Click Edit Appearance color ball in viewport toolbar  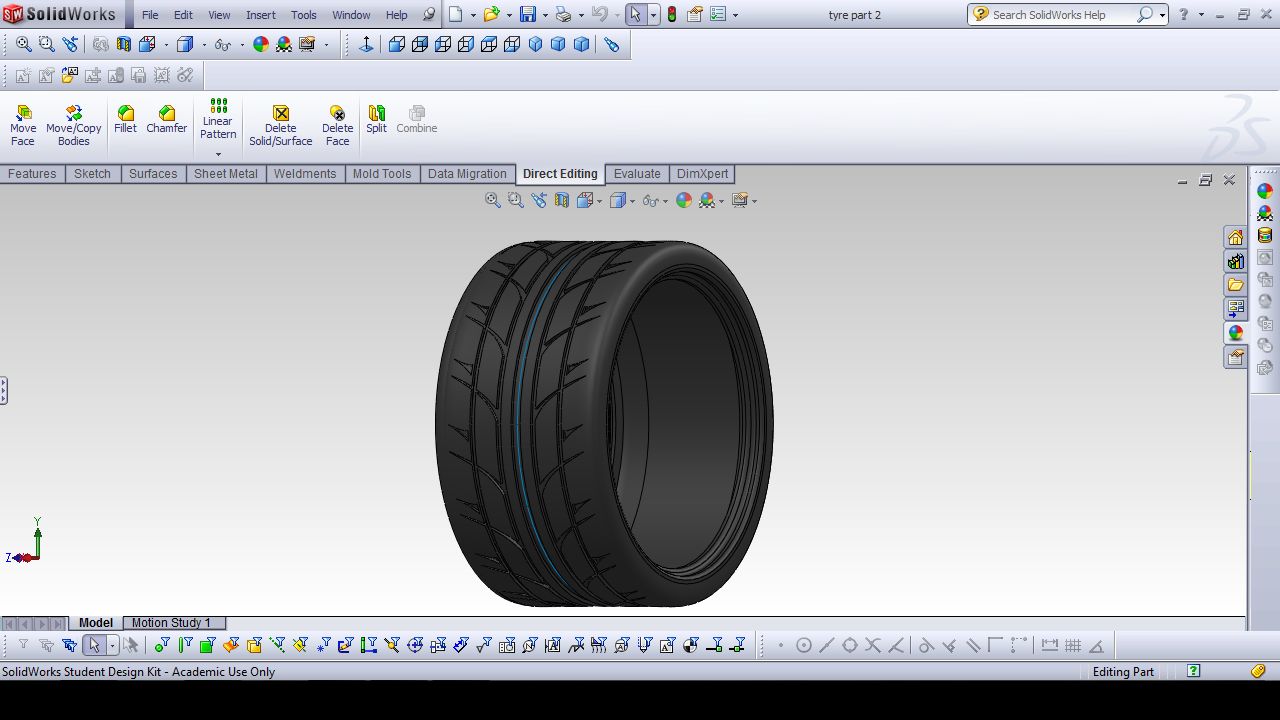[x=684, y=201]
